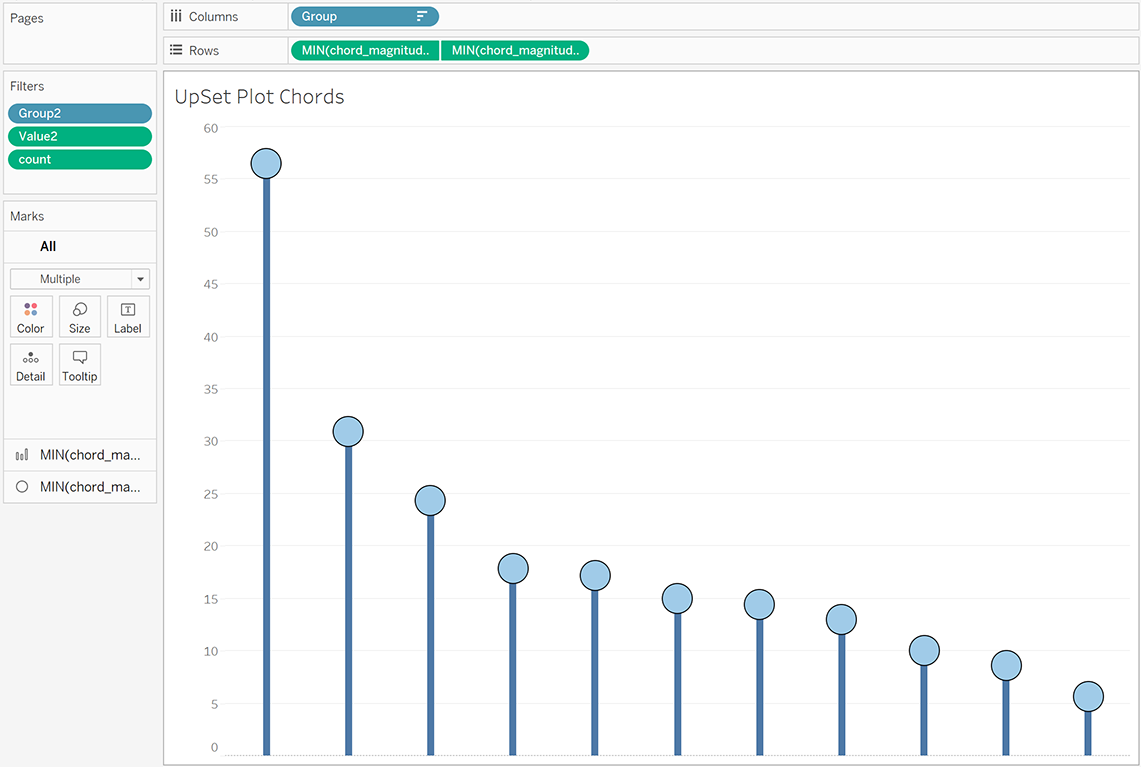
Task: Select the All marks card tab
Action: point(48,246)
